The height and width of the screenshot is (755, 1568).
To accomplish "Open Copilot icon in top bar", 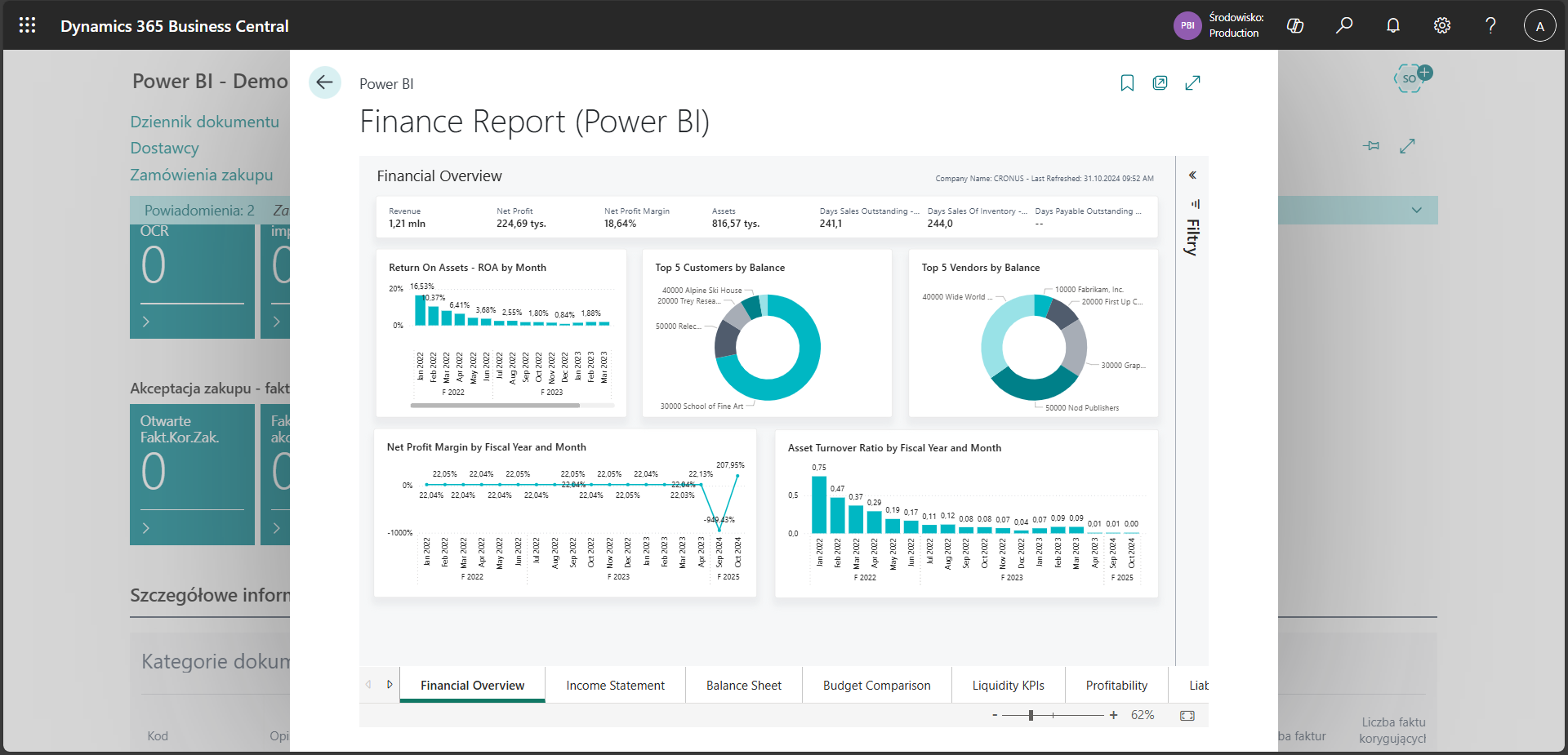I will click(x=1295, y=25).
